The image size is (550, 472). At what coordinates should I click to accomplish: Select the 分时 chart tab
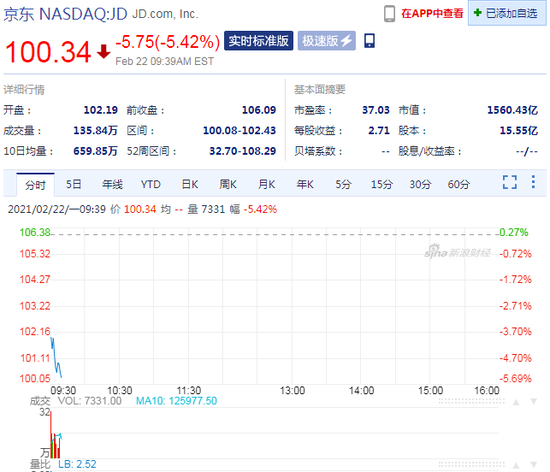(x=35, y=184)
